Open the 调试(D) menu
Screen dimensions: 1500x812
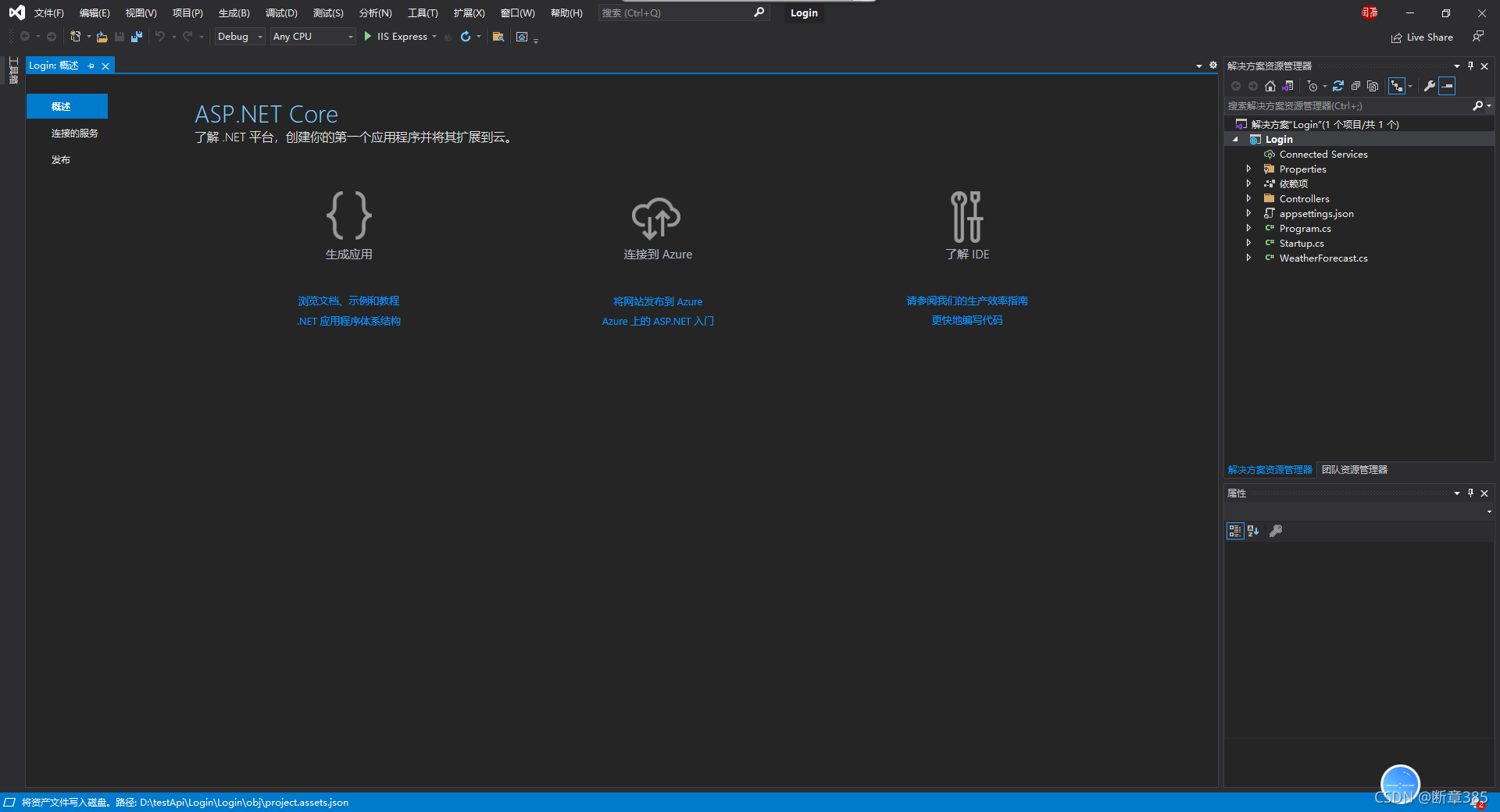point(281,13)
